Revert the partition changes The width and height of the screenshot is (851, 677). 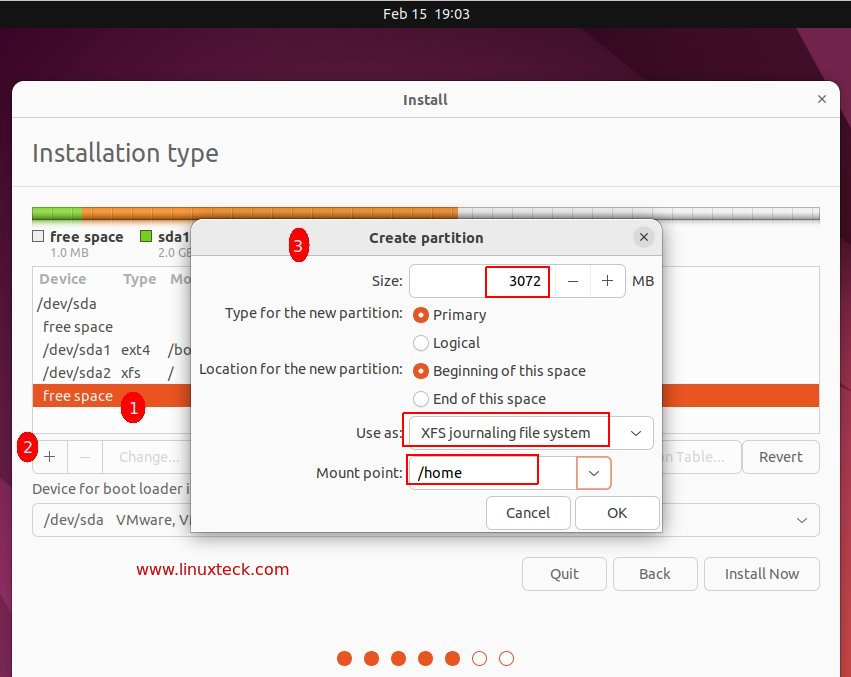coord(781,457)
